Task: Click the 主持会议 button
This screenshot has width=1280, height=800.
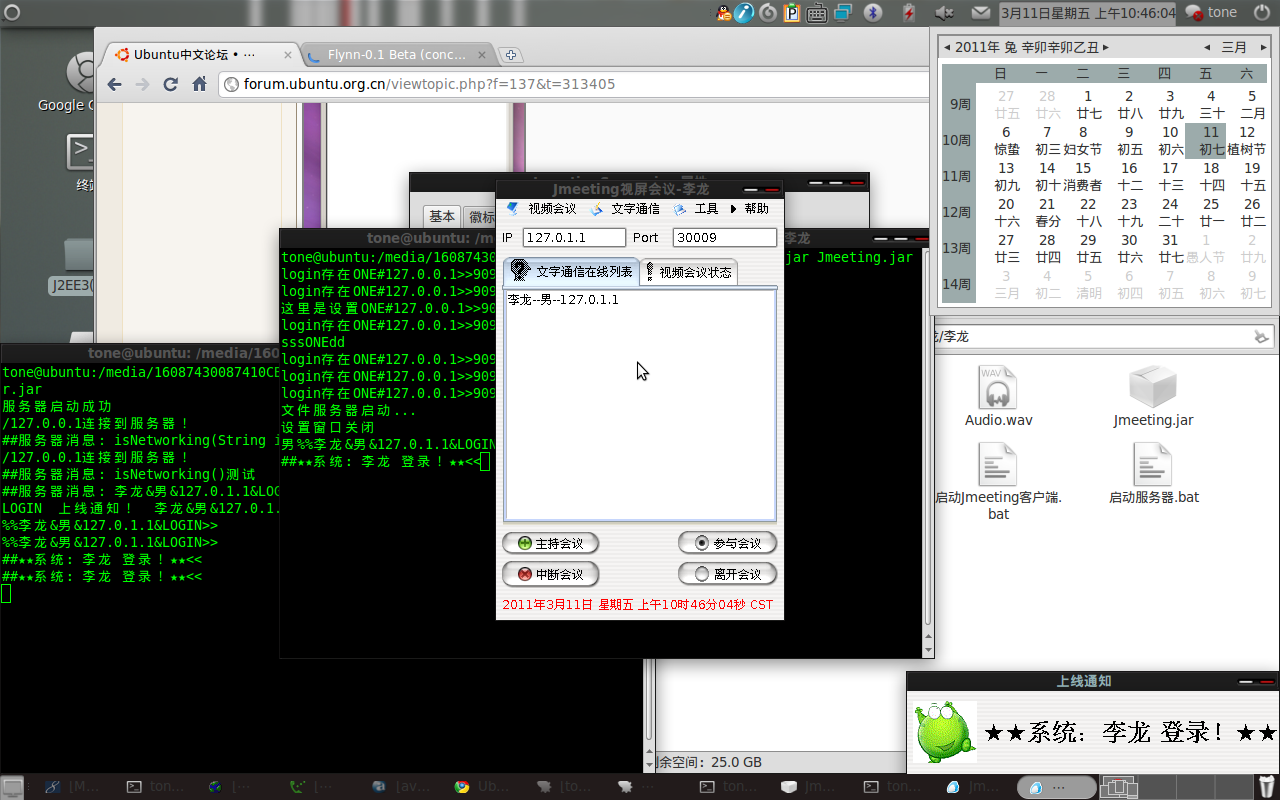Action: [550, 544]
